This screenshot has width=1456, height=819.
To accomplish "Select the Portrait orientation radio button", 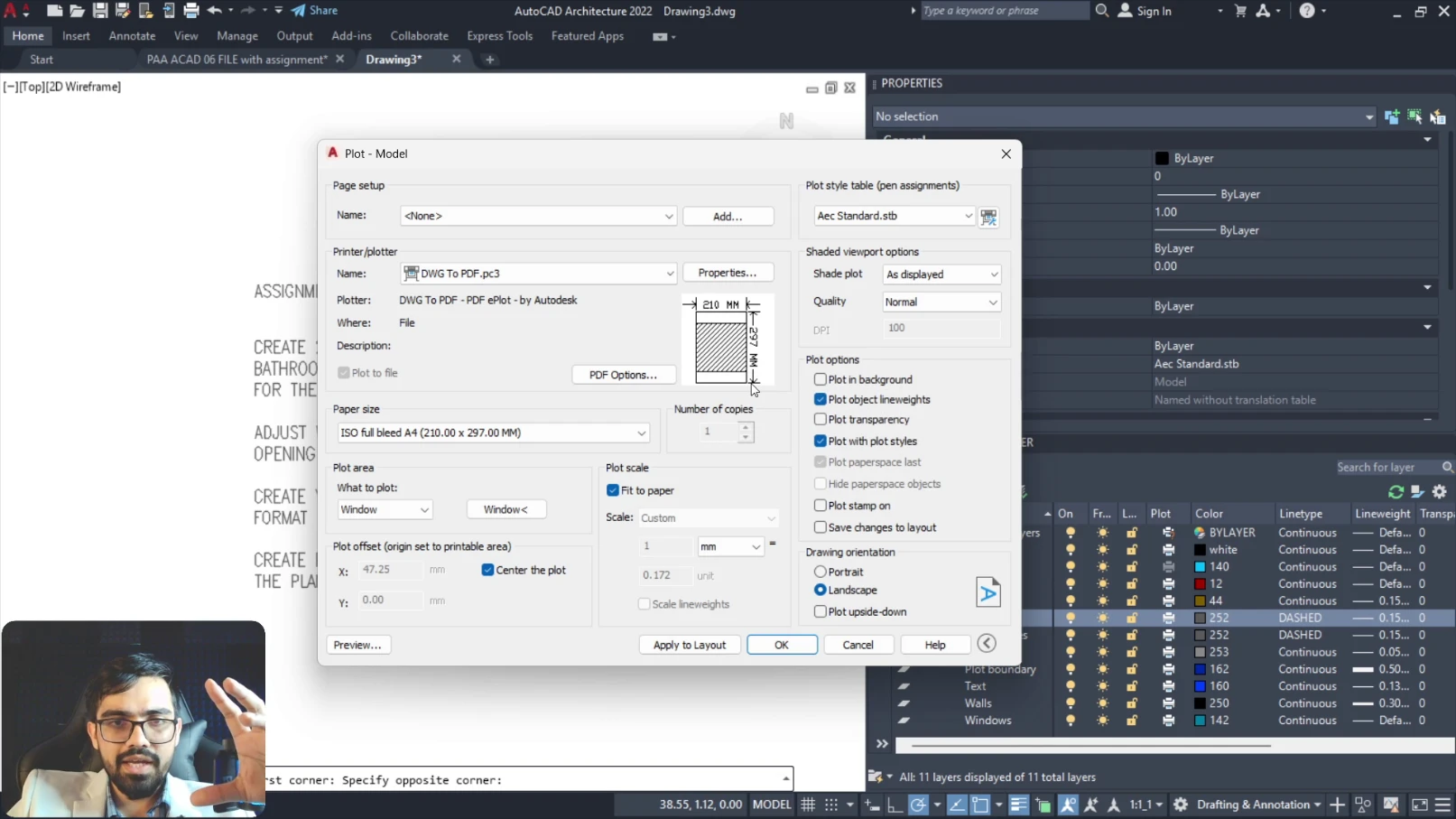I will pyautogui.click(x=821, y=572).
